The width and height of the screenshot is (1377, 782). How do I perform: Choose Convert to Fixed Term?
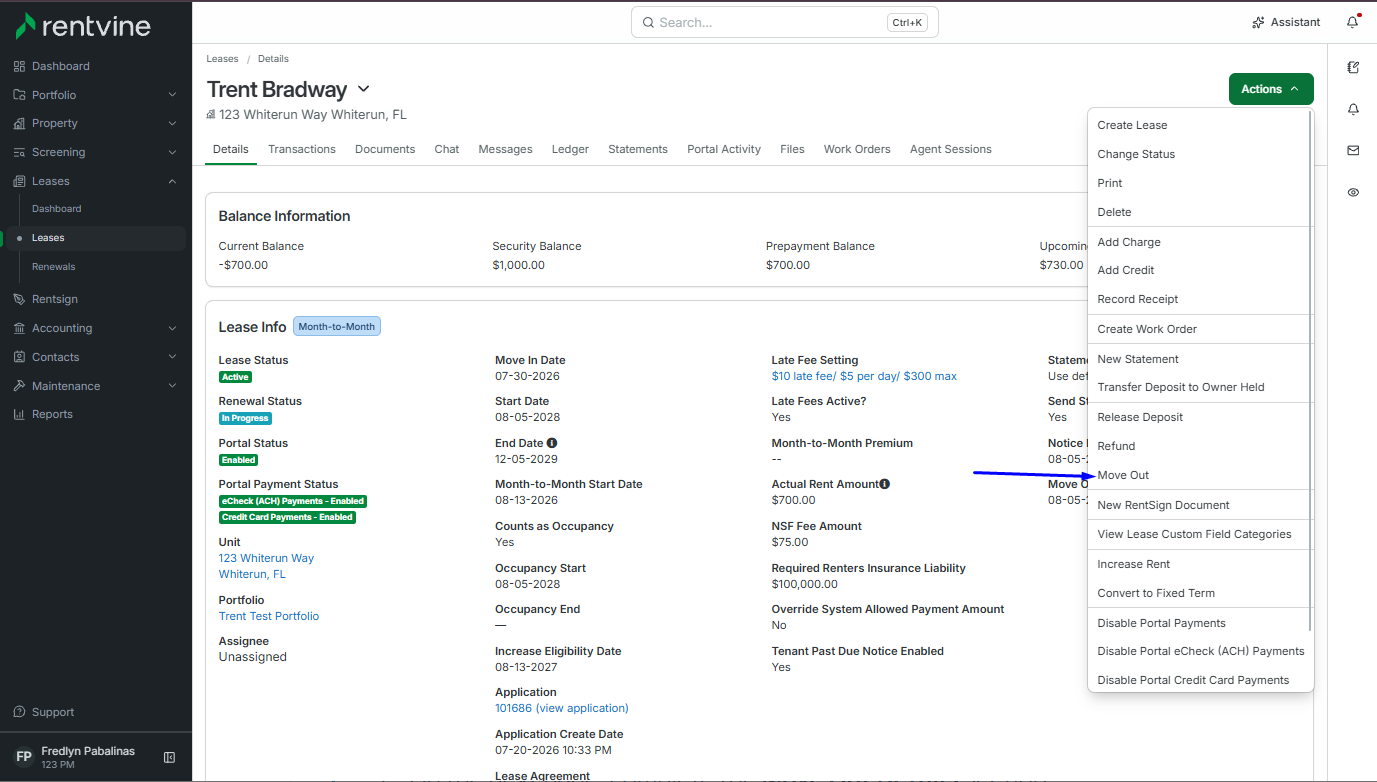[1156, 593]
